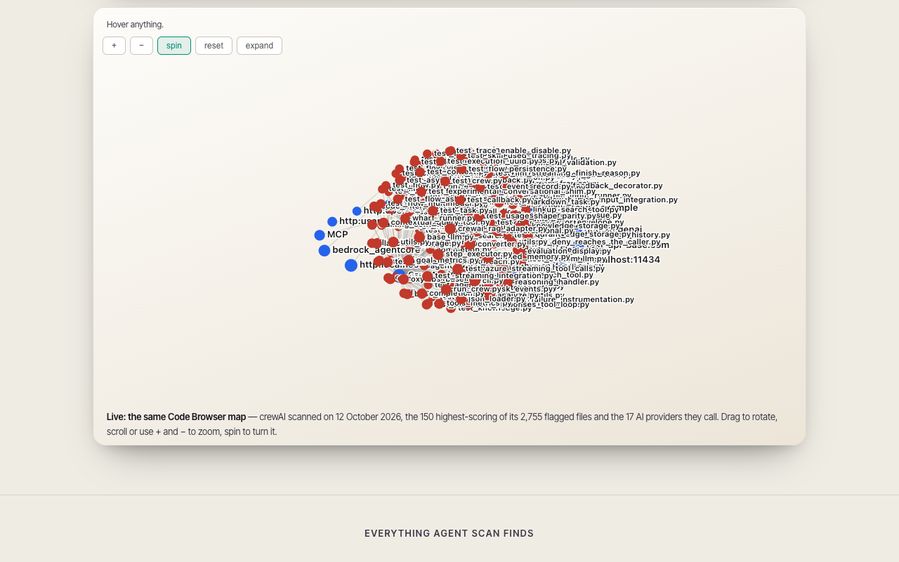Viewport: 899px width, 562px height.
Task: Click the step_executor.py label
Action: tap(479, 253)
